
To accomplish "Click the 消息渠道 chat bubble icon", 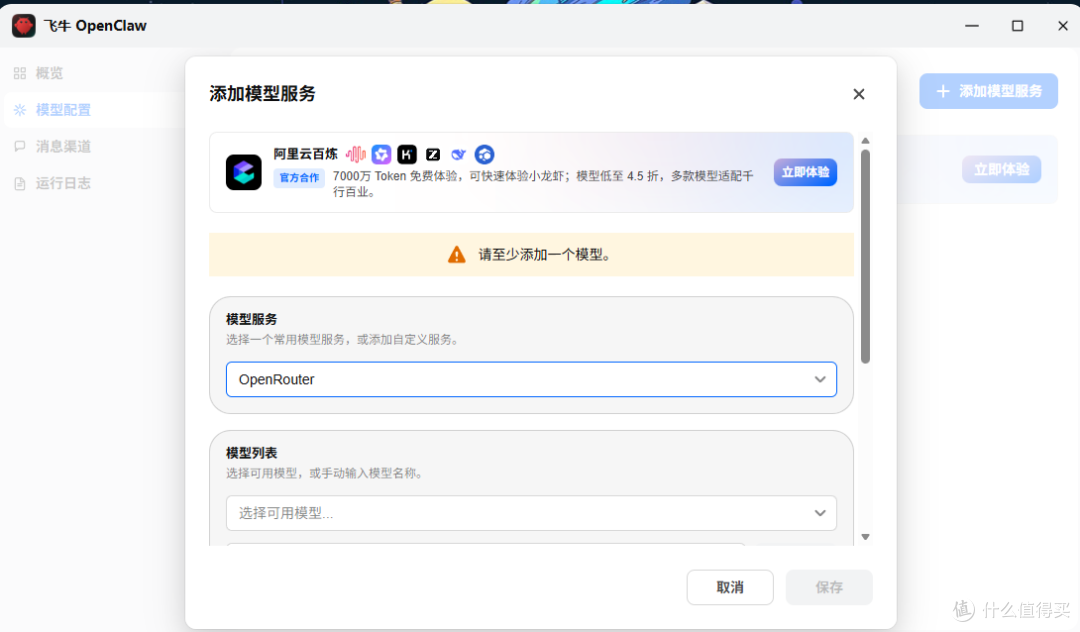I will point(20,146).
